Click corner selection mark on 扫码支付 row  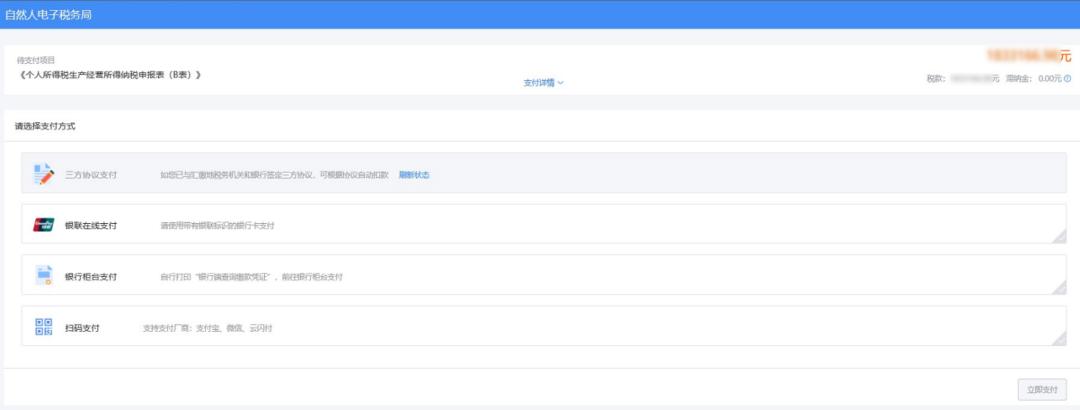click(x=1059, y=338)
